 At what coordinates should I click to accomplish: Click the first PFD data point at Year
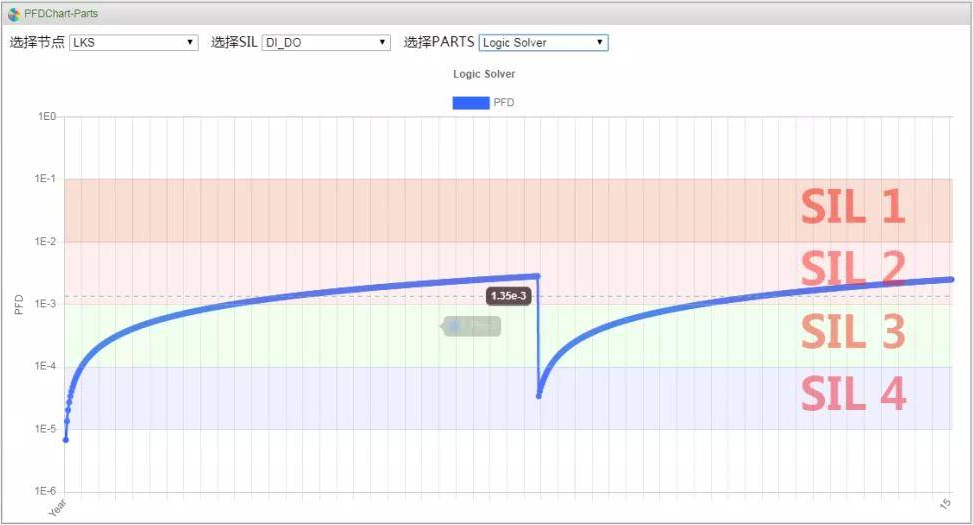coord(66,440)
